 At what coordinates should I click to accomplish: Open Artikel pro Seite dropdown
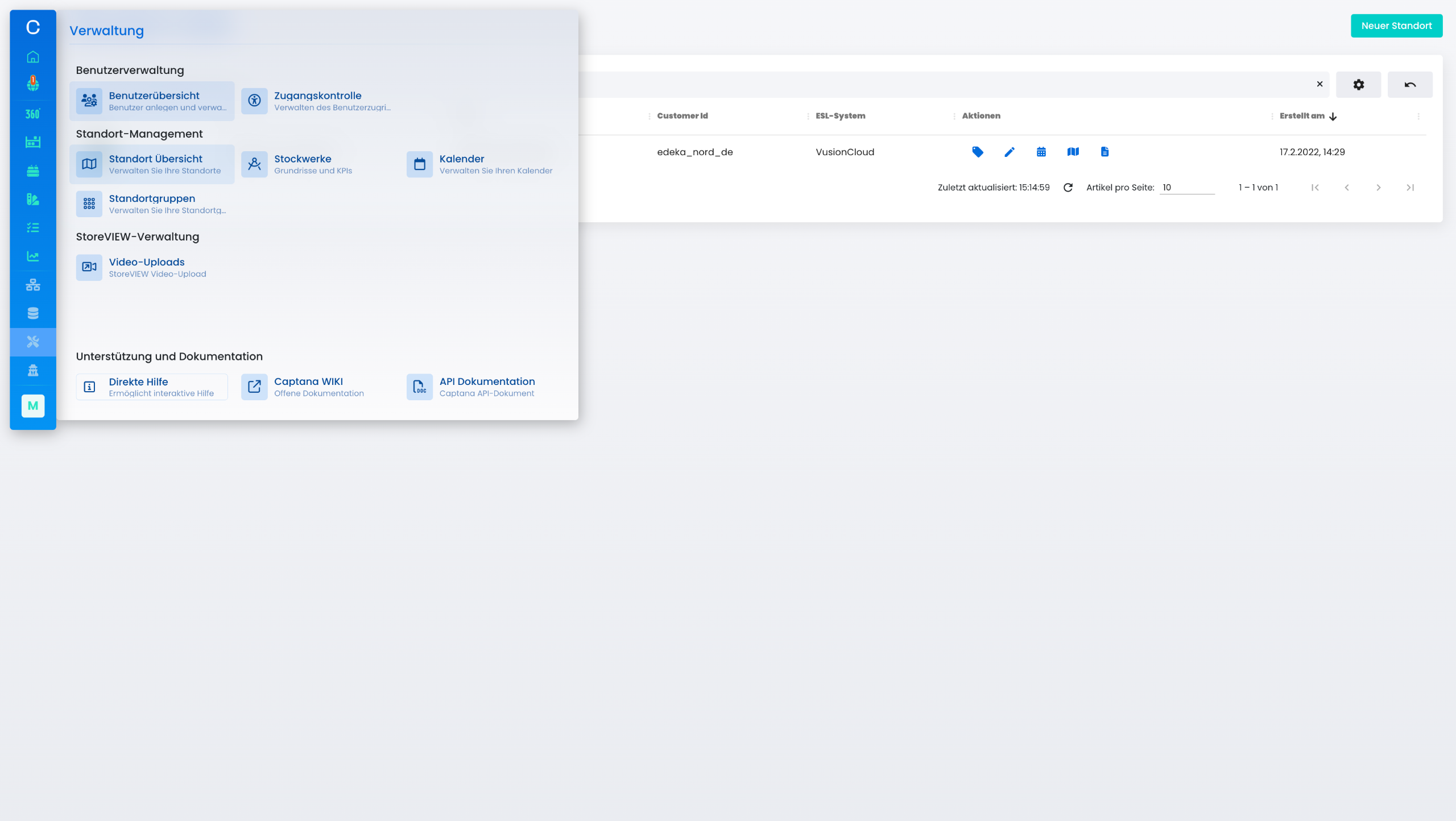(x=1187, y=188)
